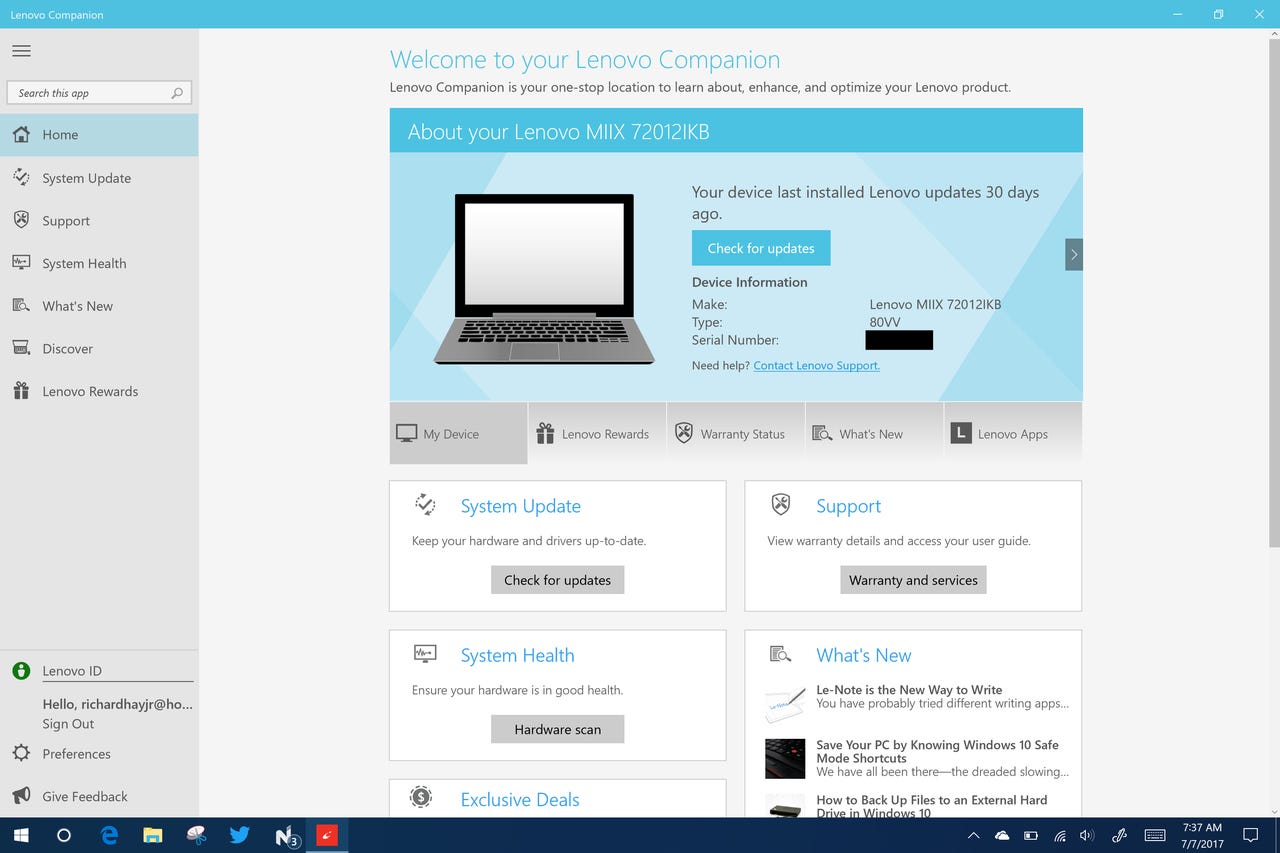Open Twitter from the taskbar
This screenshot has width=1280, height=853.
[x=240, y=835]
